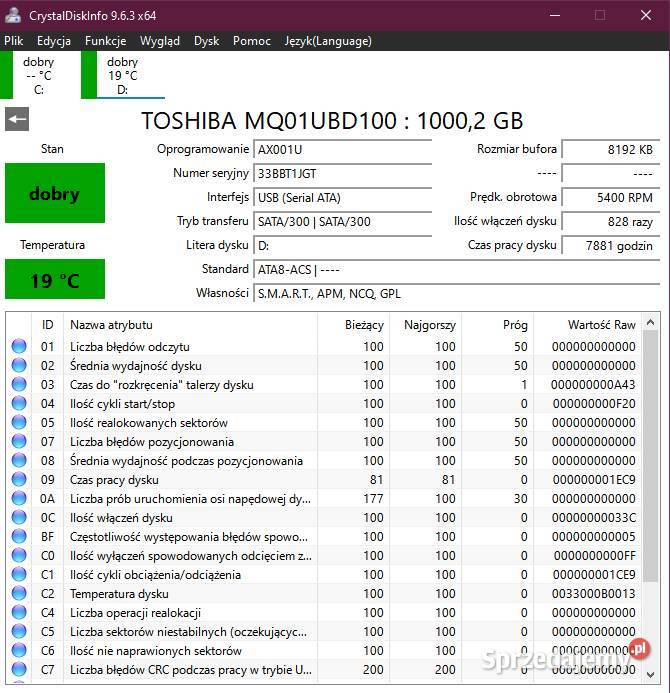670x693 pixels.
Task: Click raw value 000000001EC9
Action: (594, 480)
